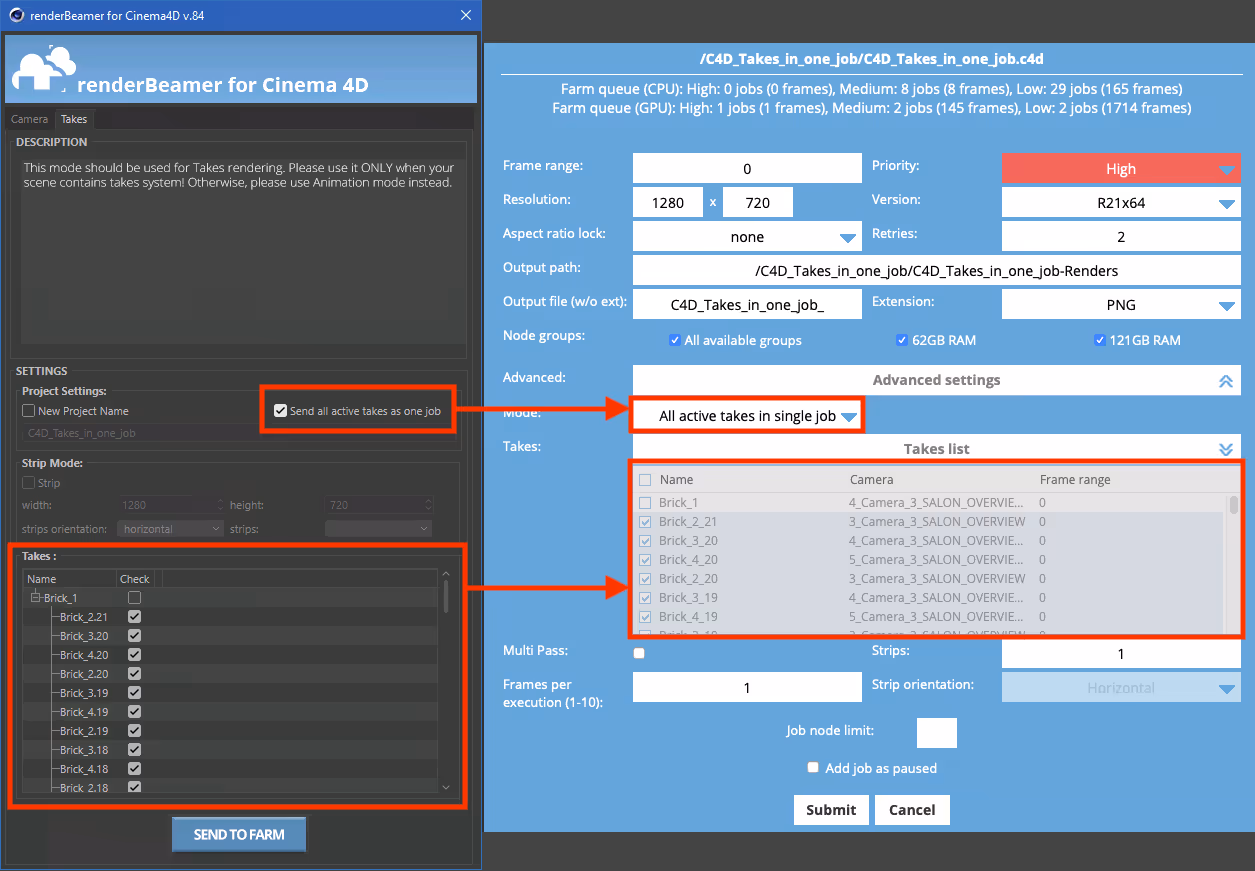Select the Brick_4.19 tree item

[x=84, y=712]
